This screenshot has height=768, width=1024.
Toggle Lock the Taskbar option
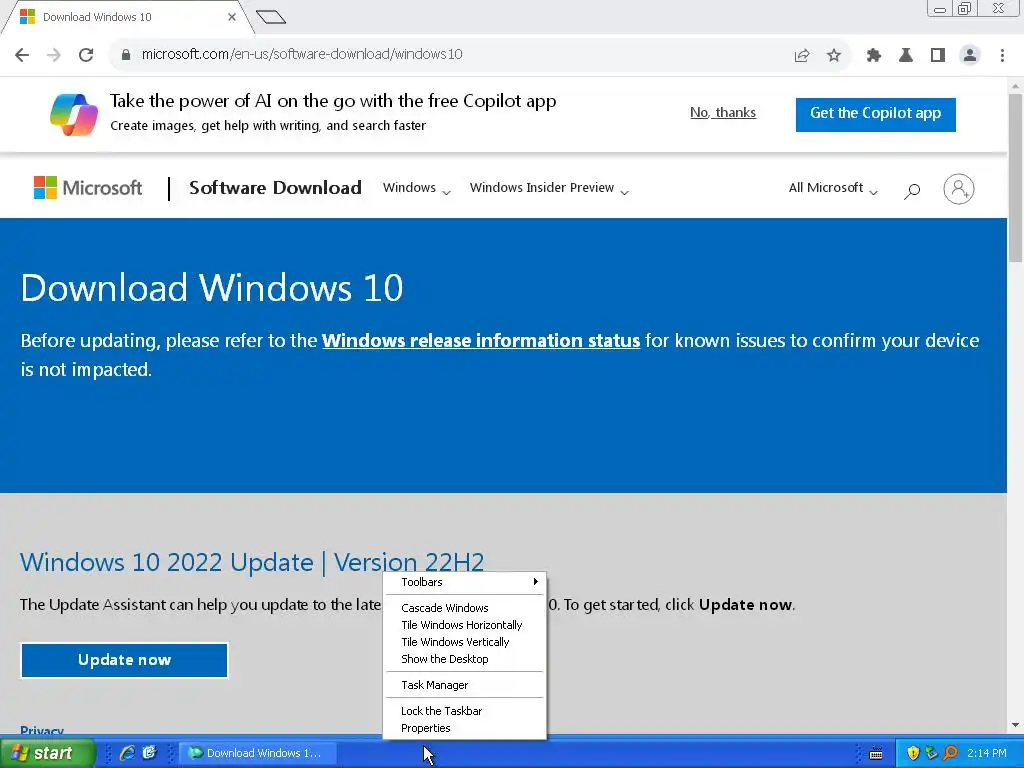click(464, 711)
